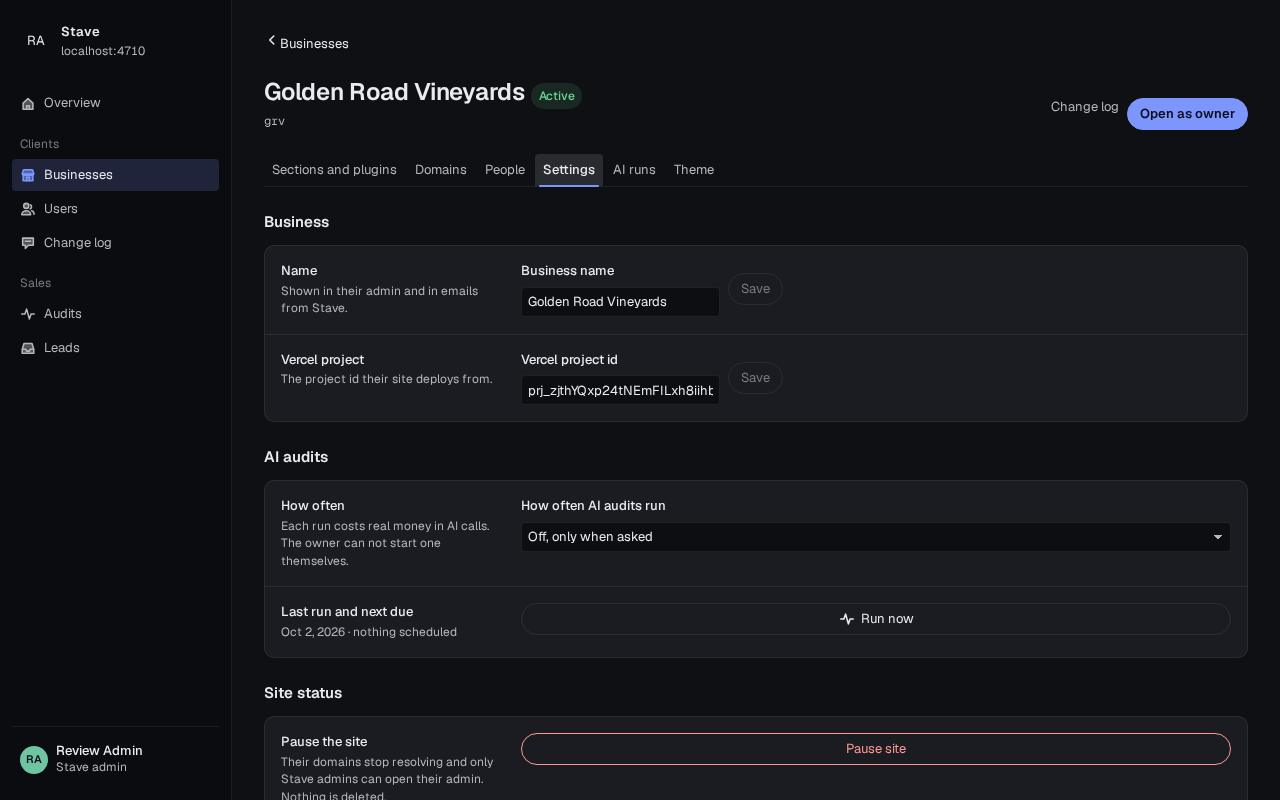Viewport: 1280px width, 800px height.
Task: Open the Audits pulse icon
Action: (28, 314)
